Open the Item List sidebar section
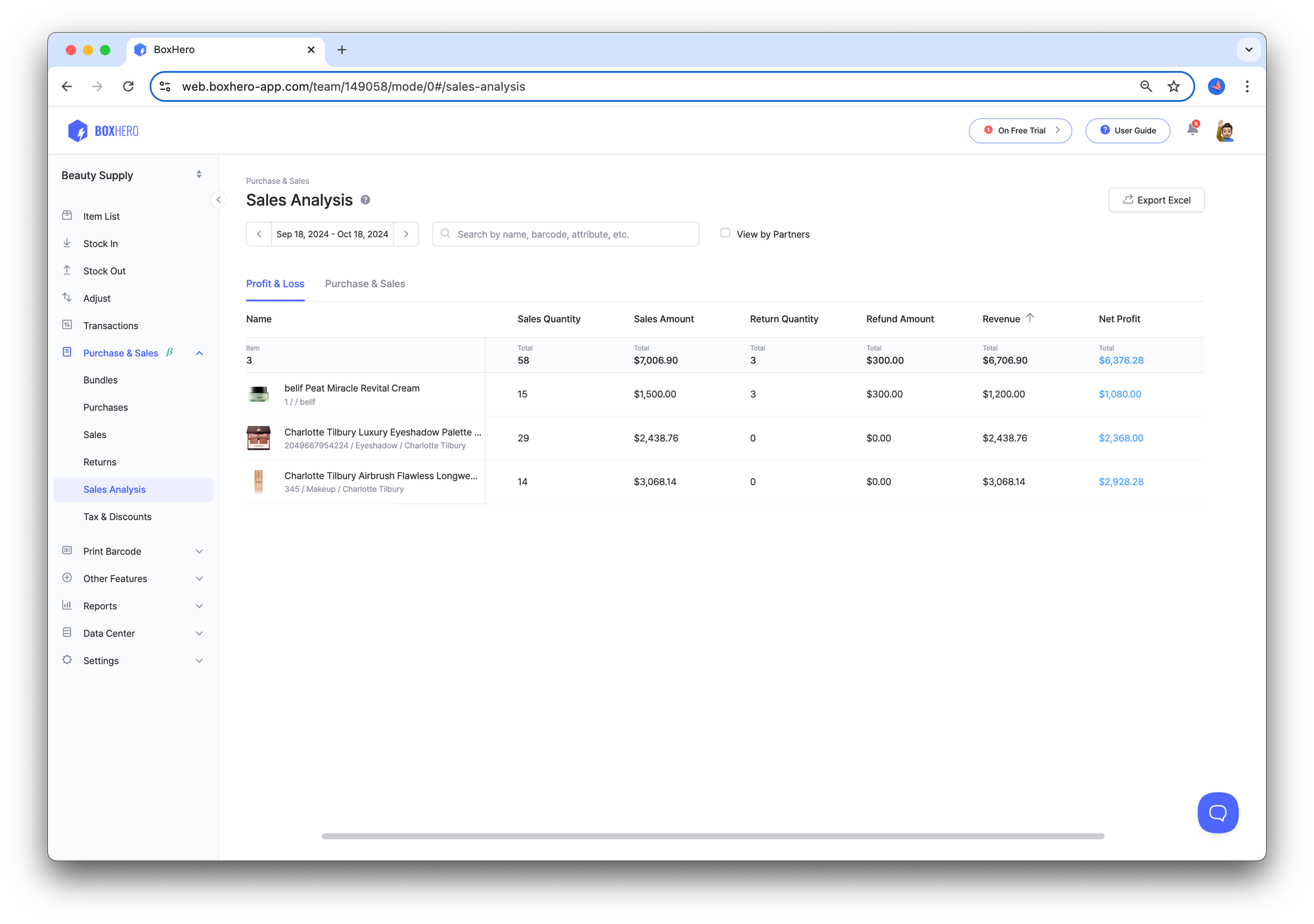Image resolution: width=1314 pixels, height=924 pixels. [x=101, y=216]
